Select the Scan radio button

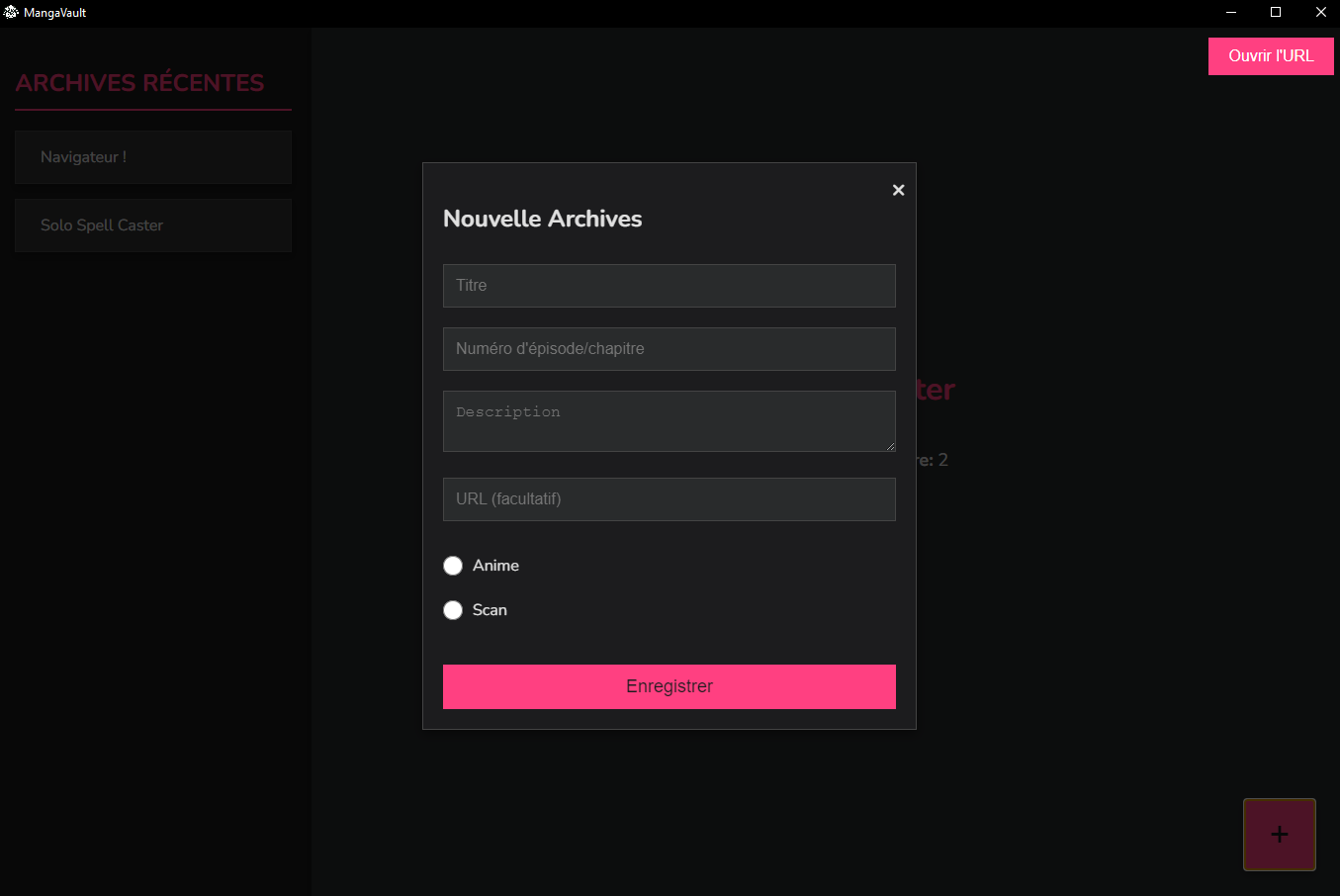tap(453, 610)
